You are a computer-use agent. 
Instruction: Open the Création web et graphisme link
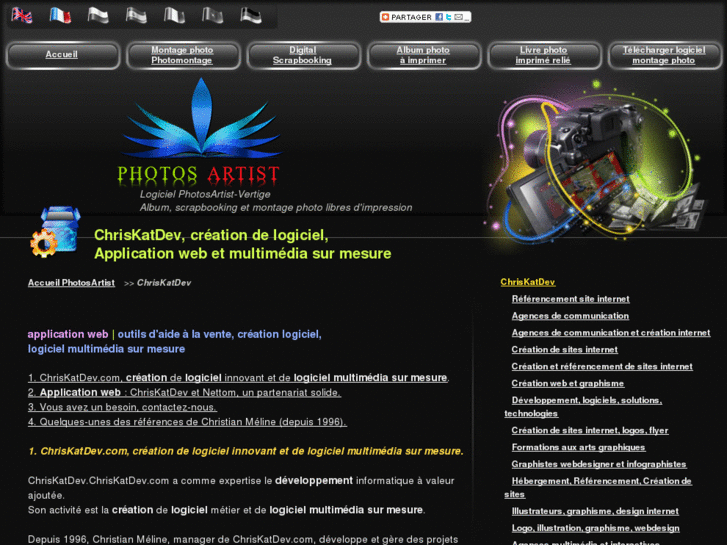[568, 384]
